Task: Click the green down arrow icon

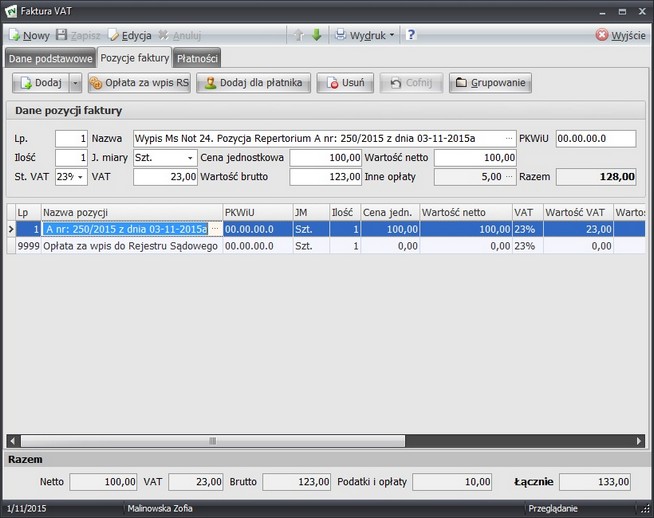Action: [x=316, y=35]
